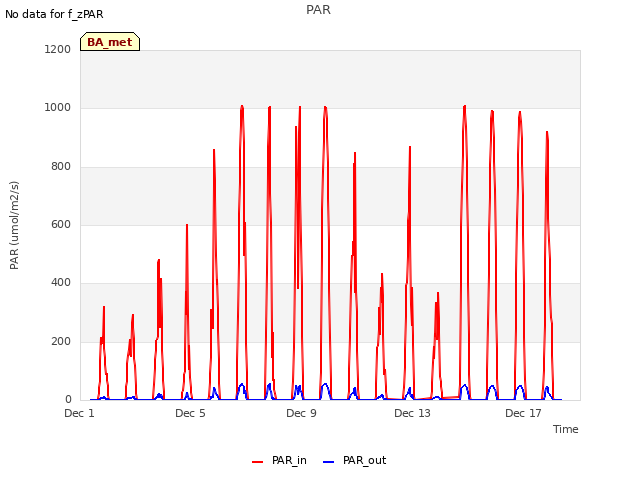Click the Dec 9 x-axis label
Image resolution: width=640 pixels, height=480 pixels.
click(x=301, y=413)
